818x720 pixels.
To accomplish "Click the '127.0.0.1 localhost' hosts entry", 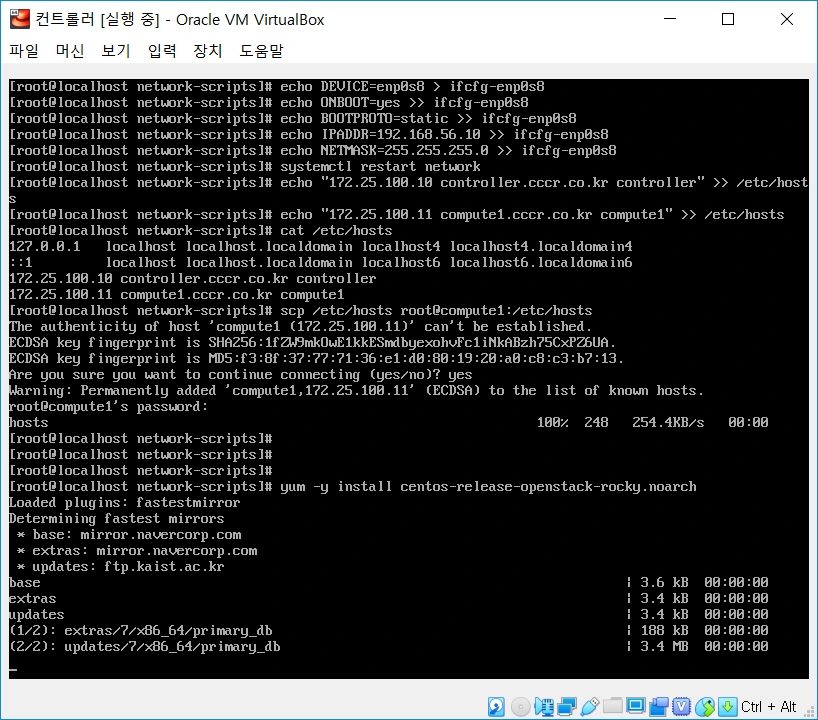I will point(320,247).
